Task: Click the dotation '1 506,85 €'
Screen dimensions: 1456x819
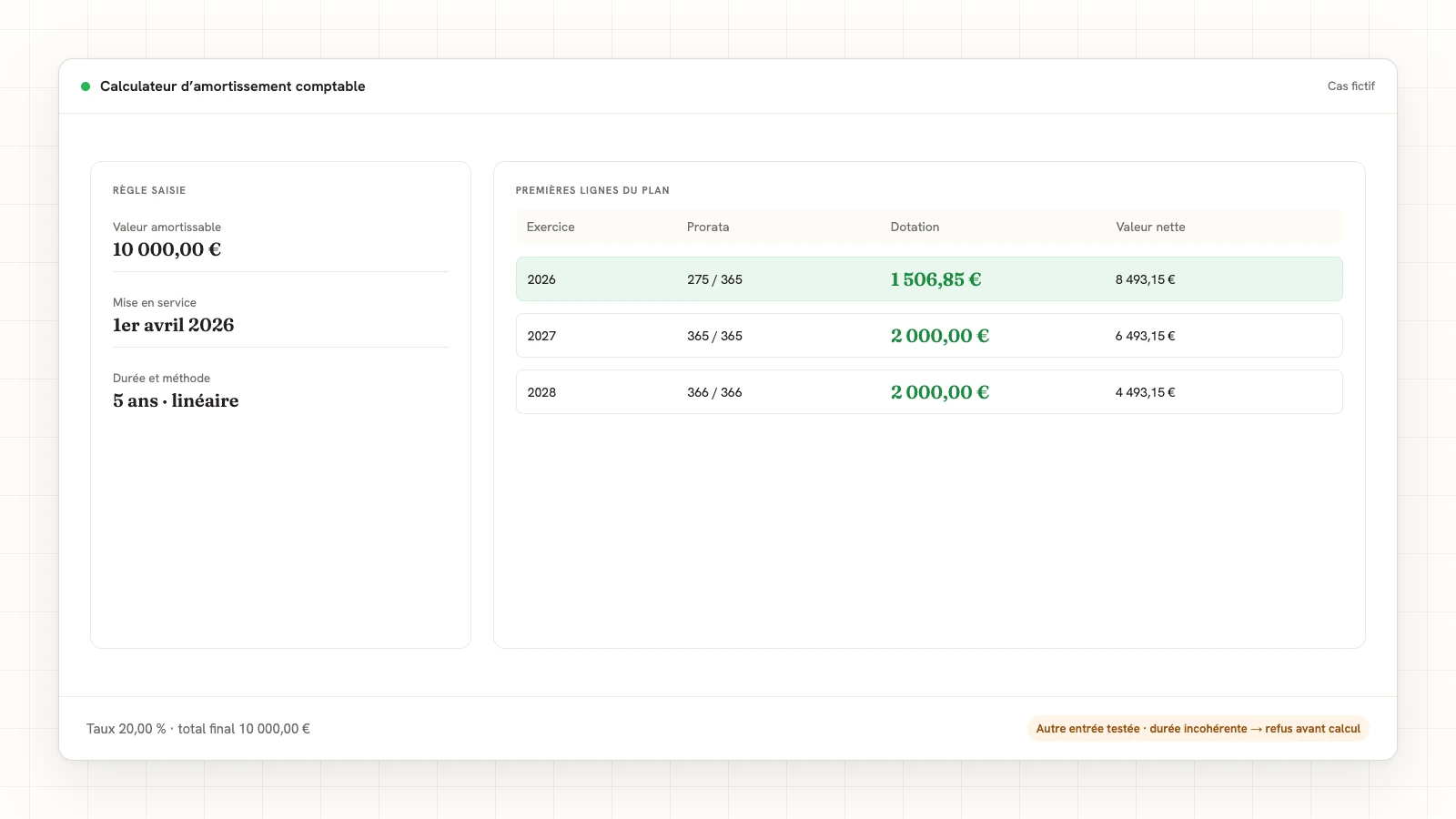Action: 935,279
